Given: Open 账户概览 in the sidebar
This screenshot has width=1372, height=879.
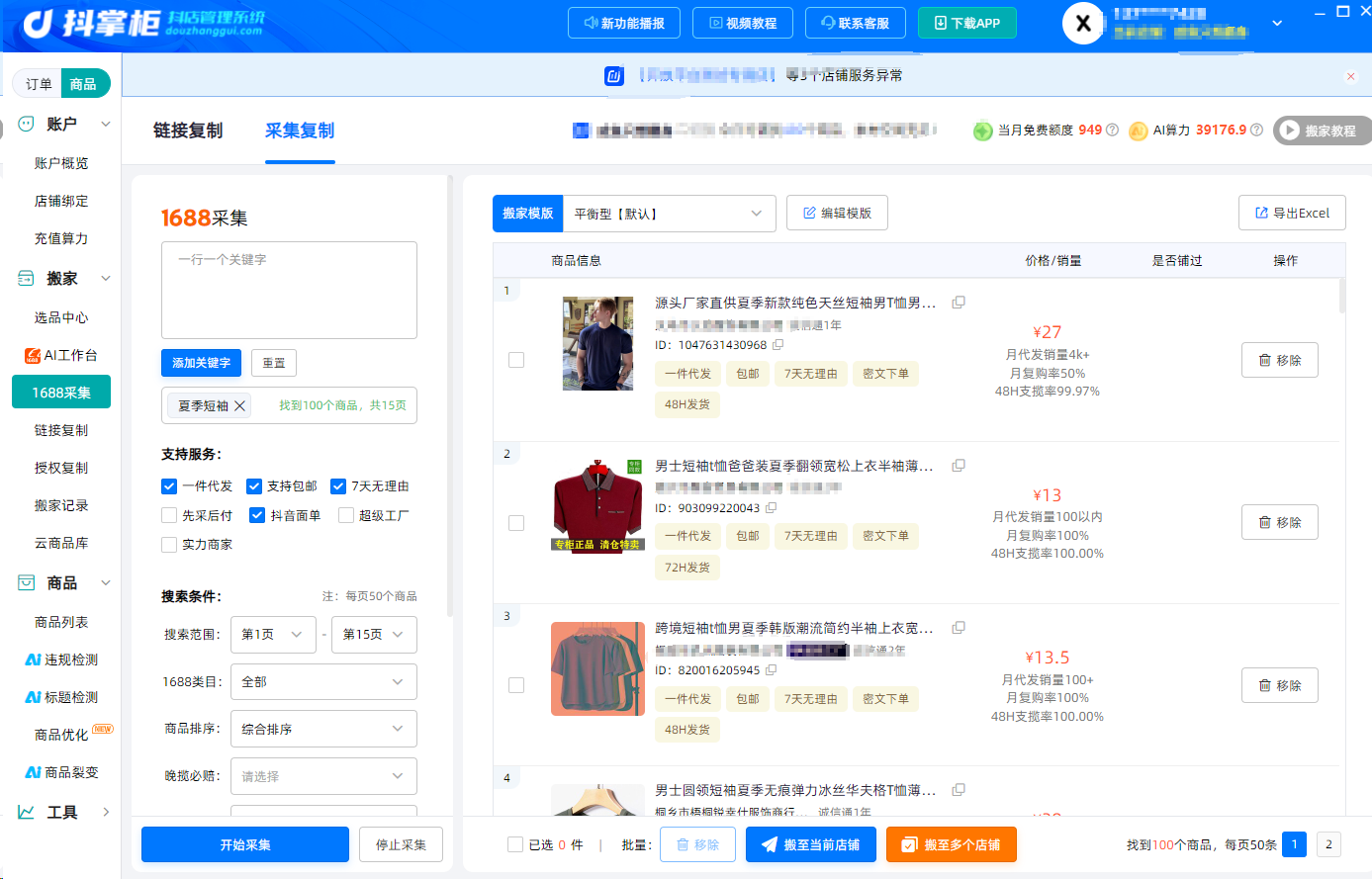Looking at the screenshot, I should (61, 163).
